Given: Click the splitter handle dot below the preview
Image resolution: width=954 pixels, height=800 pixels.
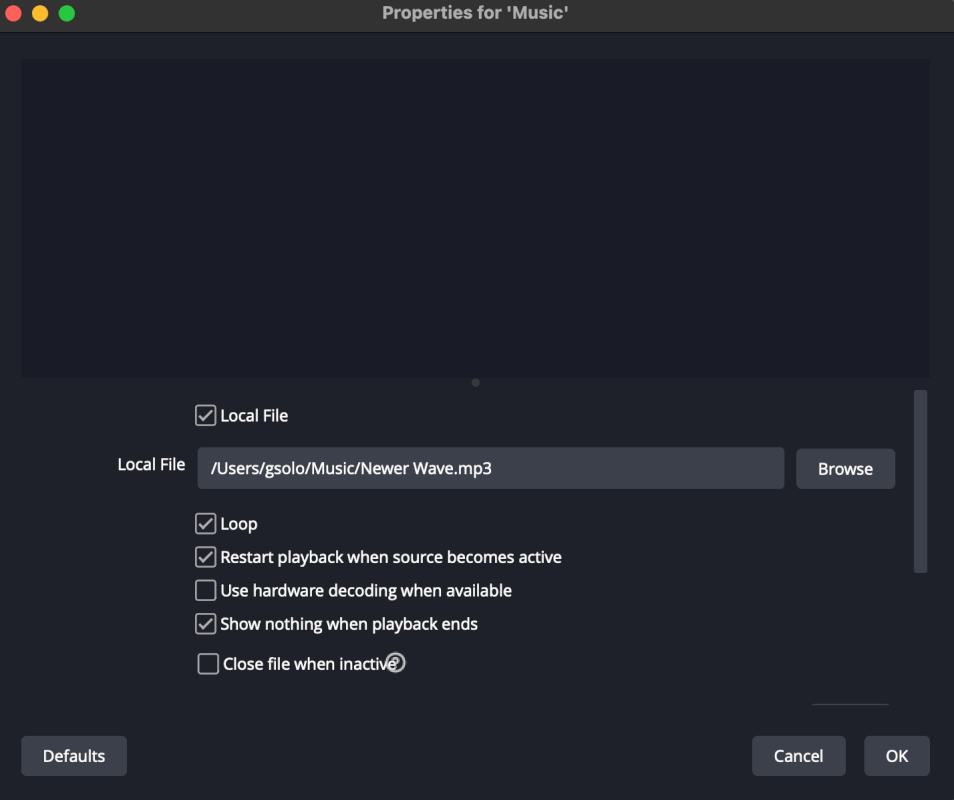Looking at the screenshot, I should click(x=475, y=382).
